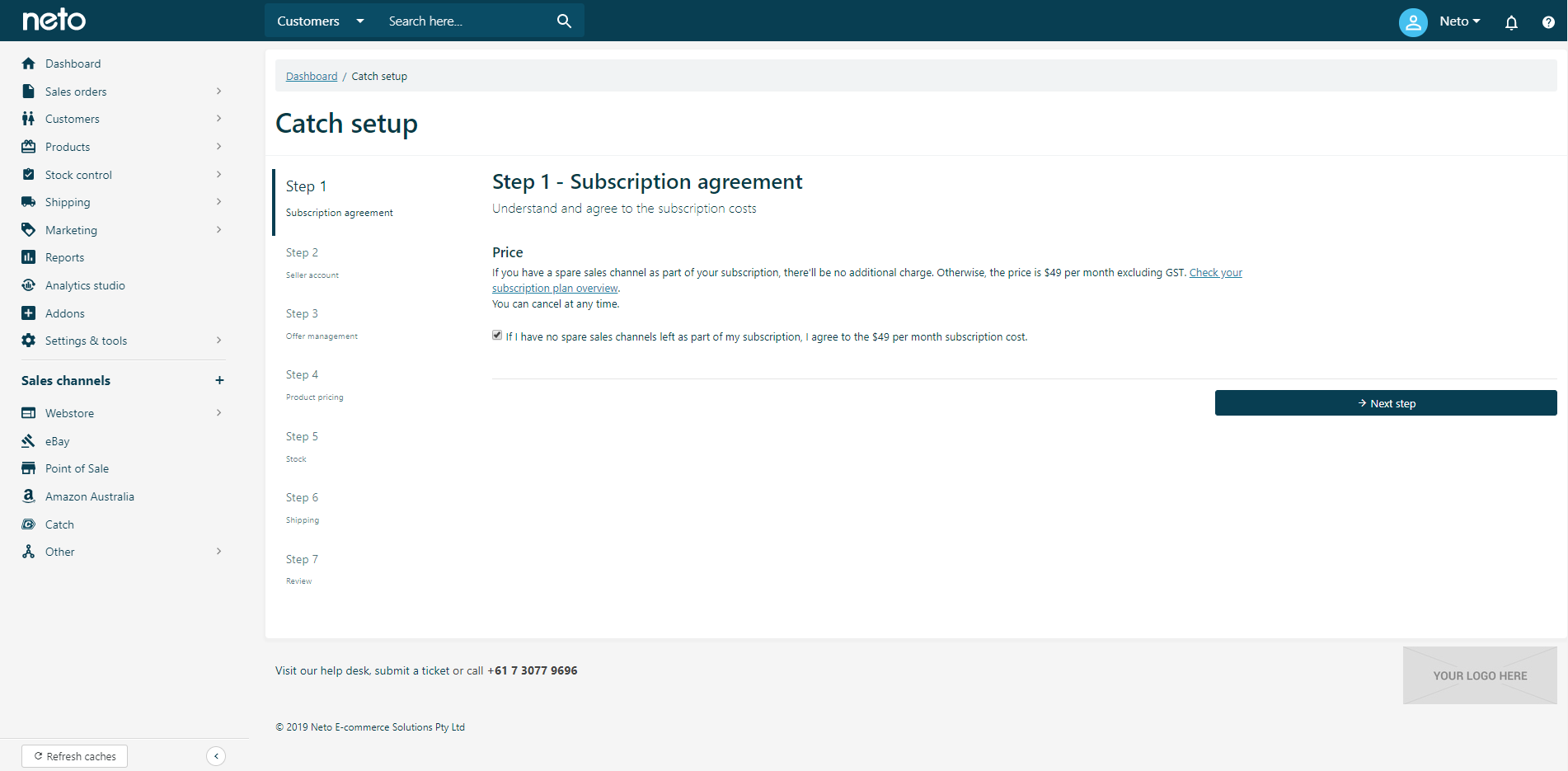Click the Sales channels heading

(66, 380)
